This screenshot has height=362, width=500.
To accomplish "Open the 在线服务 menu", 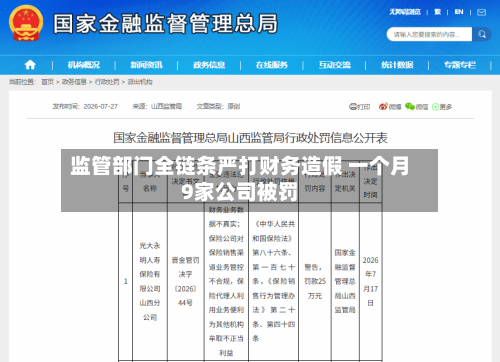I will point(272,65).
